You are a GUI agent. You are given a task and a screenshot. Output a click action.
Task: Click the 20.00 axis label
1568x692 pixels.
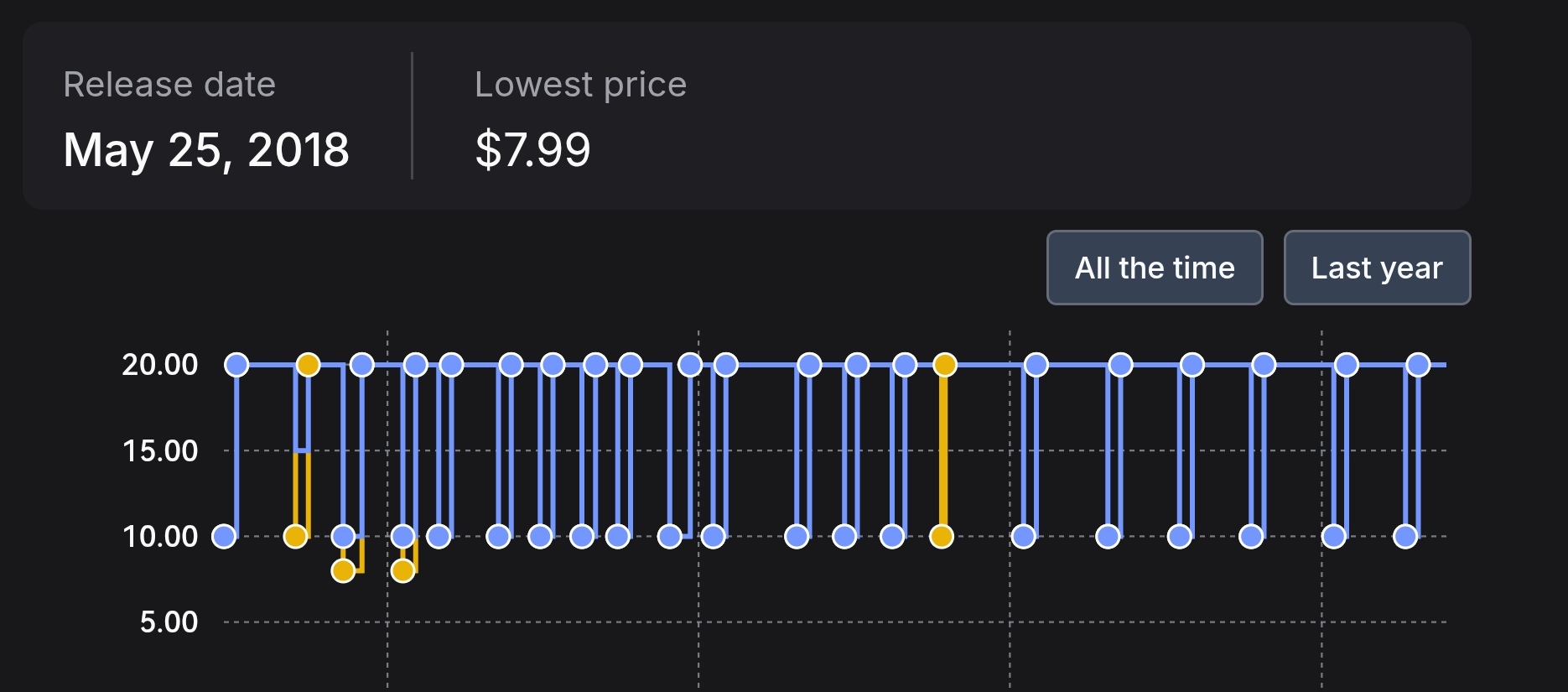coord(160,364)
